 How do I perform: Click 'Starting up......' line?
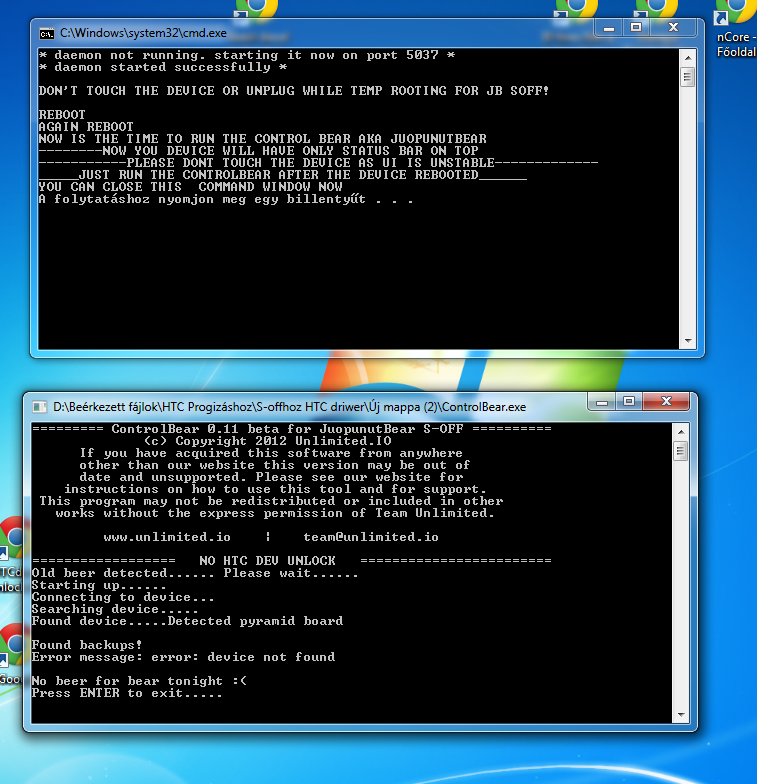tap(99, 585)
